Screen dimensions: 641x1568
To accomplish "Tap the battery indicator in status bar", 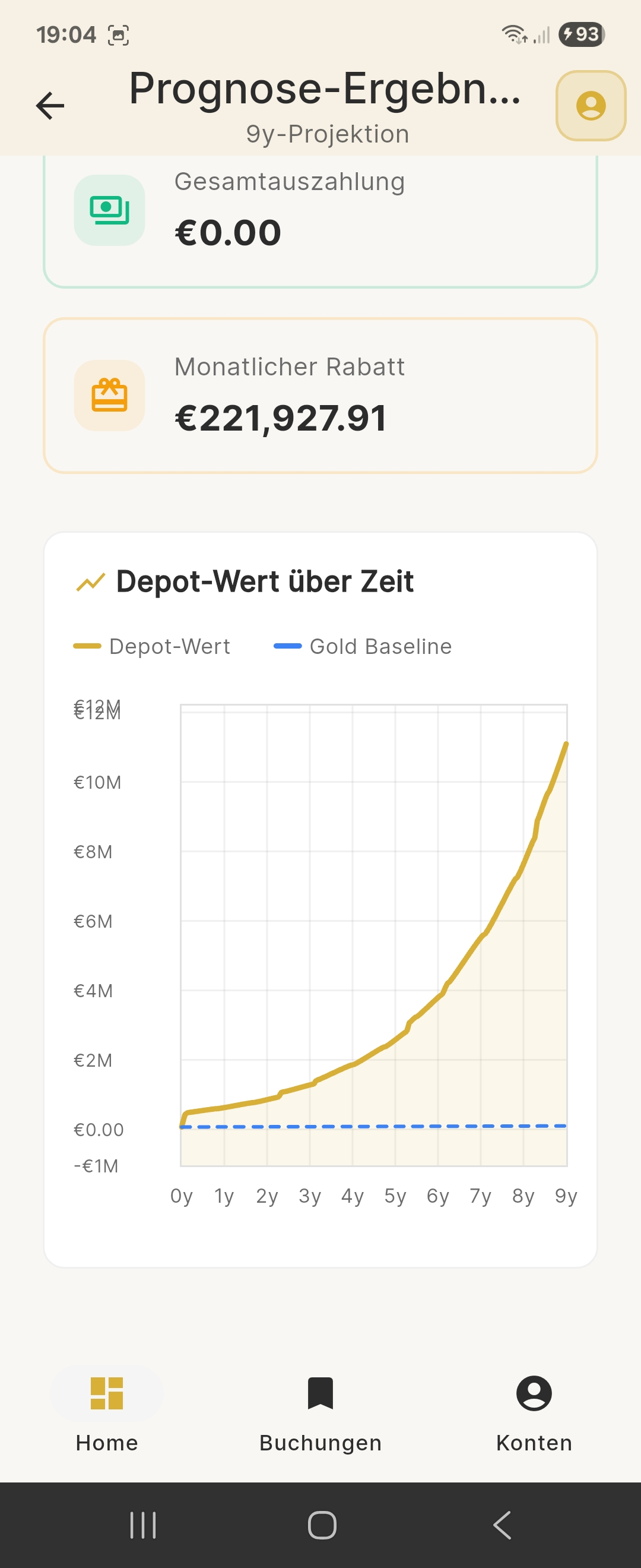I will pos(582,34).
